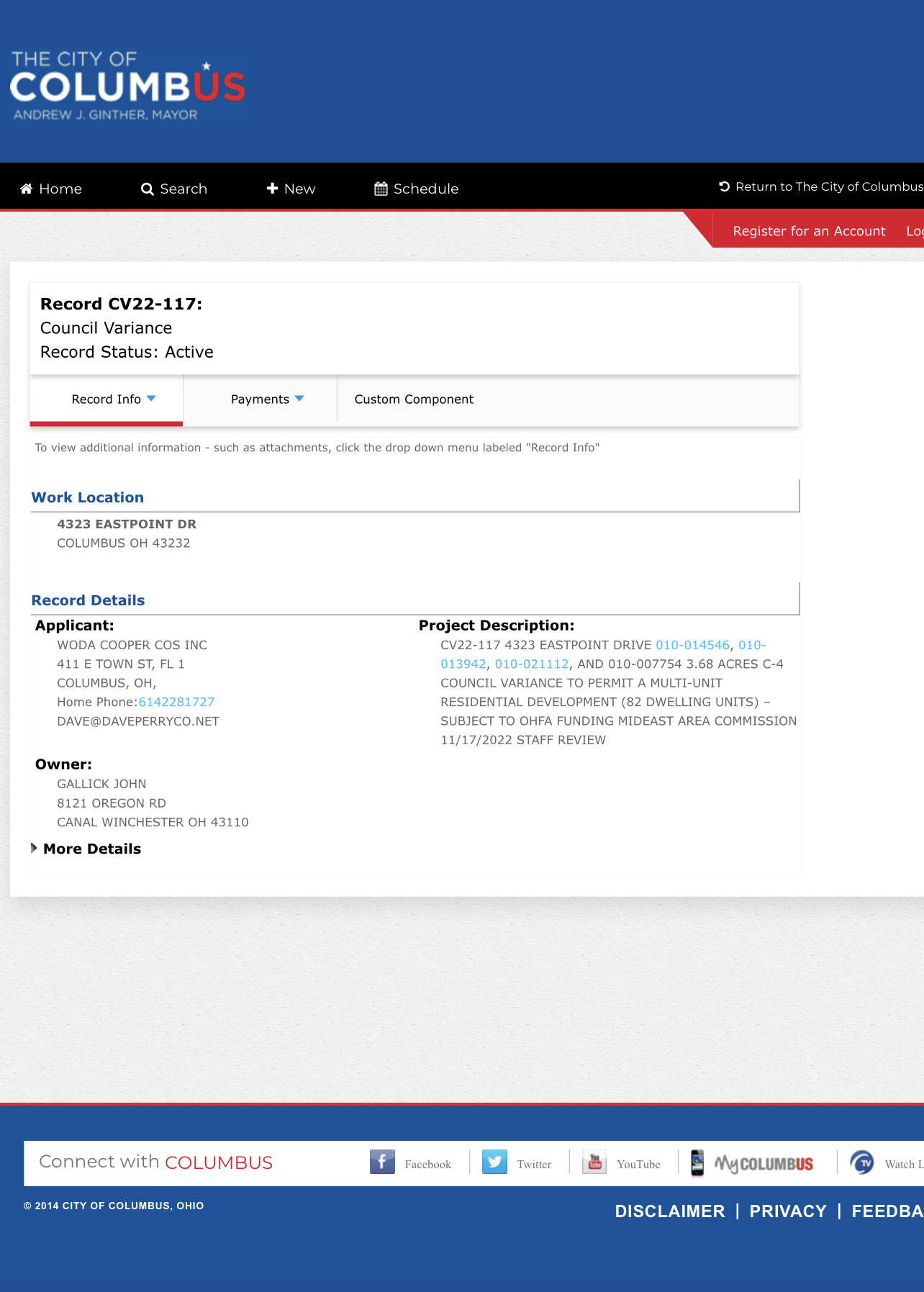Go to Home in navigation bar
924x1292 pixels.
click(x=51, y=189)
